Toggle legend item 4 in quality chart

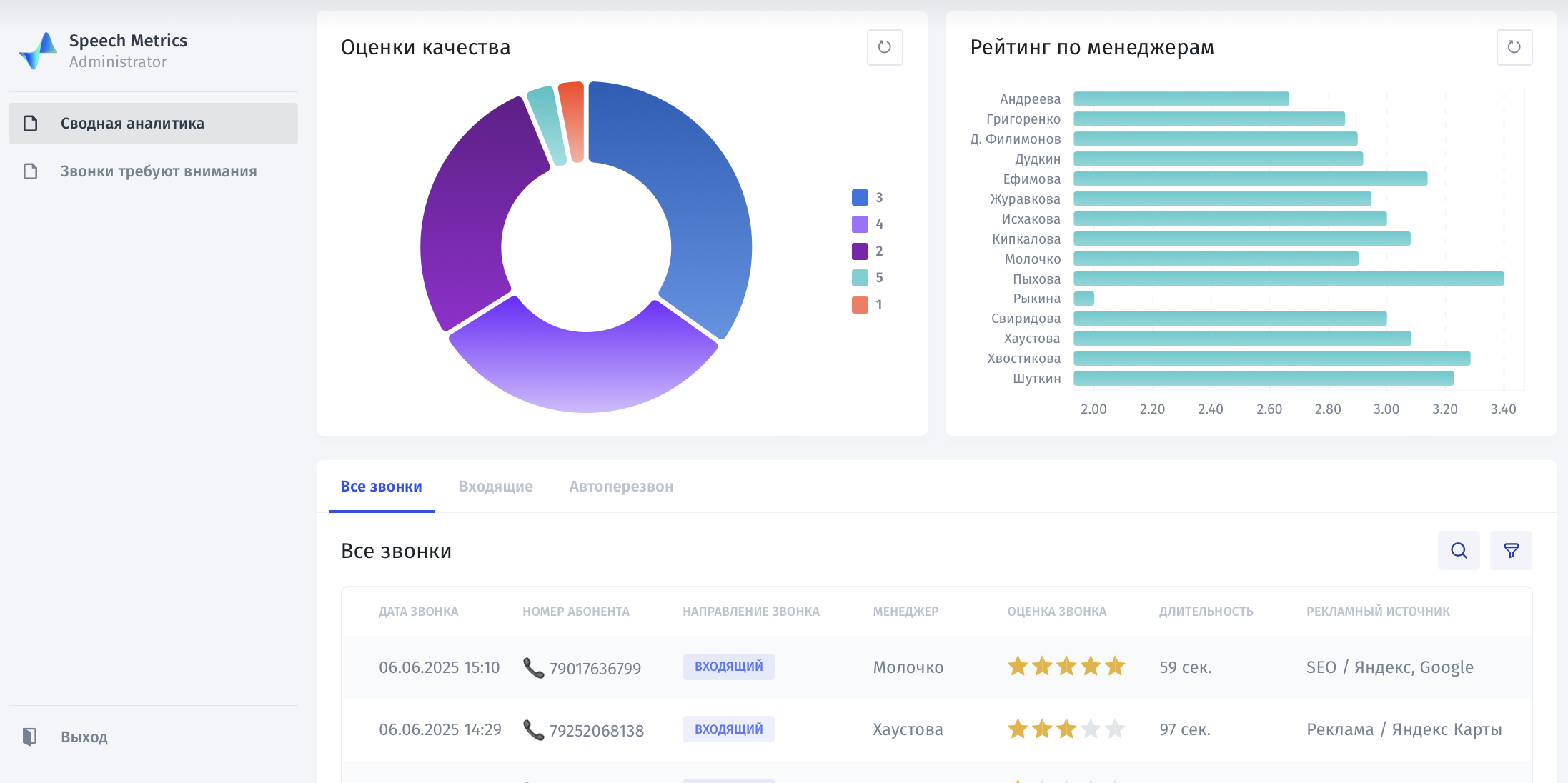click(x=868, y=224)
